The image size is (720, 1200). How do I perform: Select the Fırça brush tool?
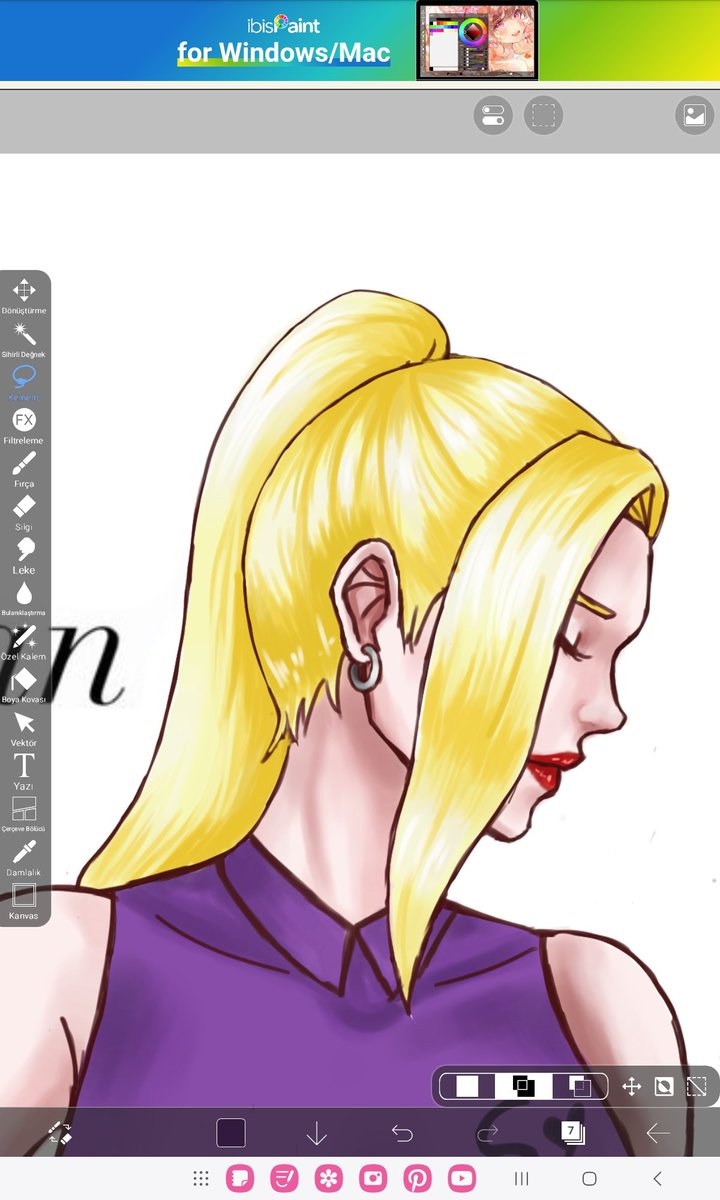pyautogui.click(x=24, y=468)
